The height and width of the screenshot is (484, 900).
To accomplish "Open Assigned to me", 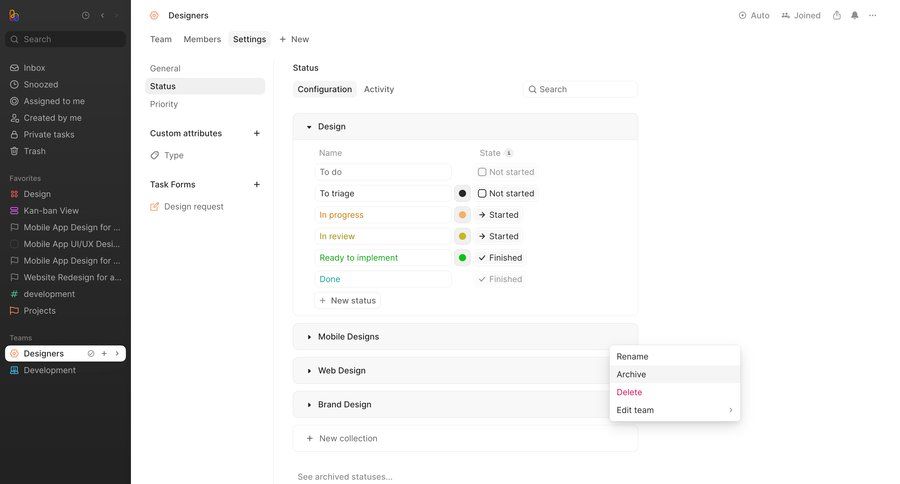I will pyautogui.click(x=65, y=101).
